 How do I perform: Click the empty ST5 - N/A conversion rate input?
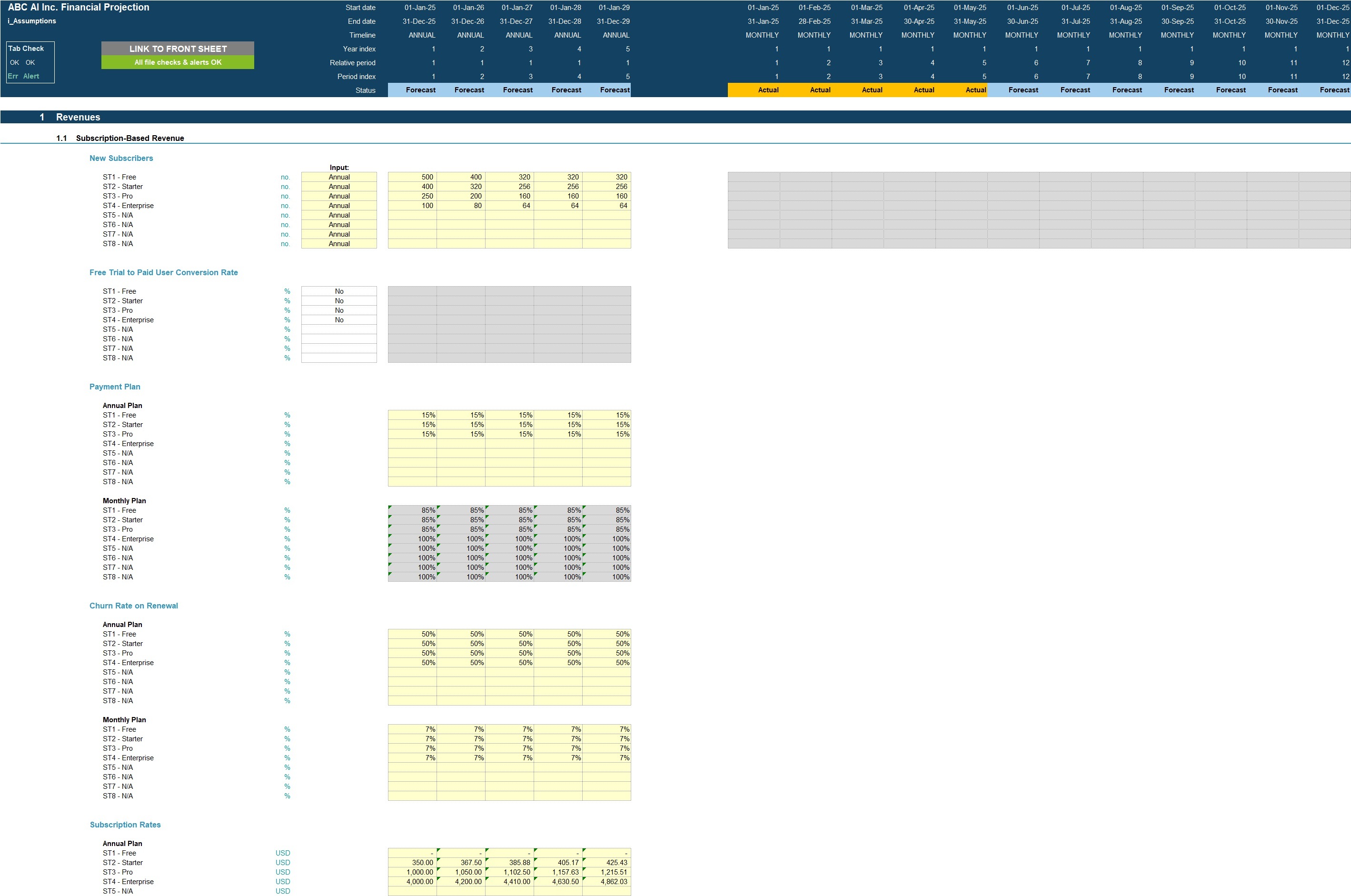coord(339,330)
